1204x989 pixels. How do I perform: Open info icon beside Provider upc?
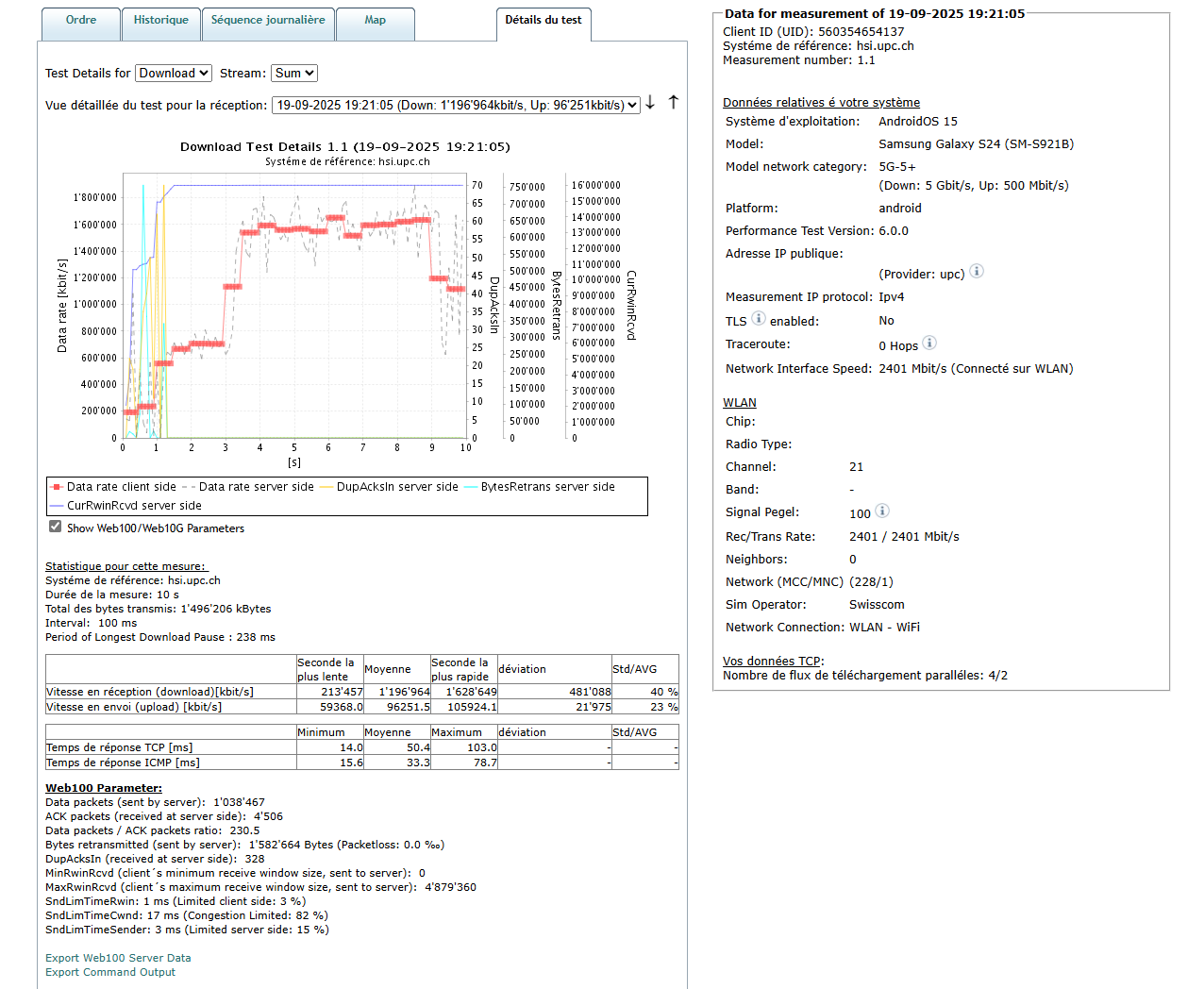[x=977, y=272]
